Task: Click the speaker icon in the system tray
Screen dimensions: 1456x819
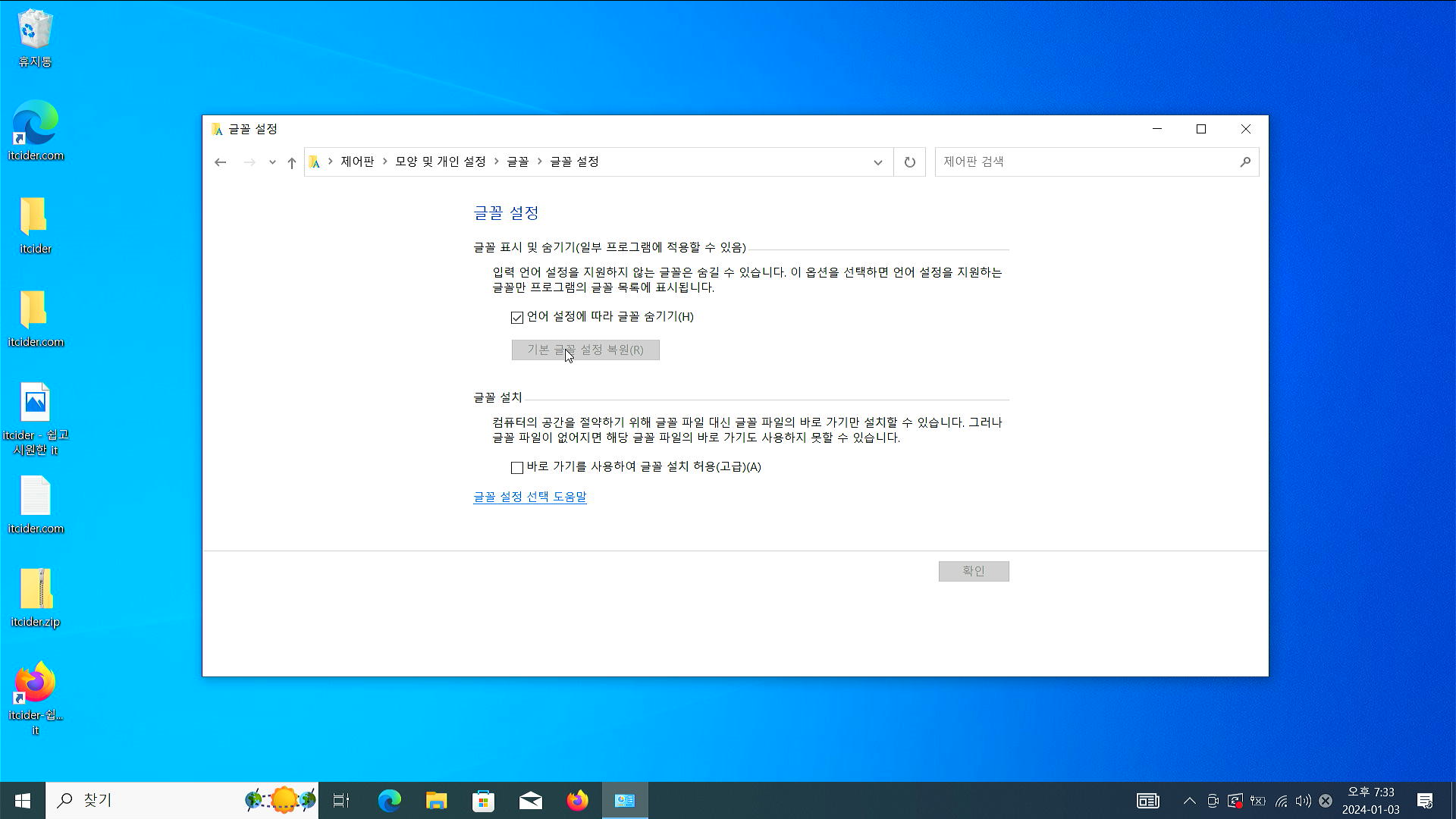Action: click(1303, 800)
